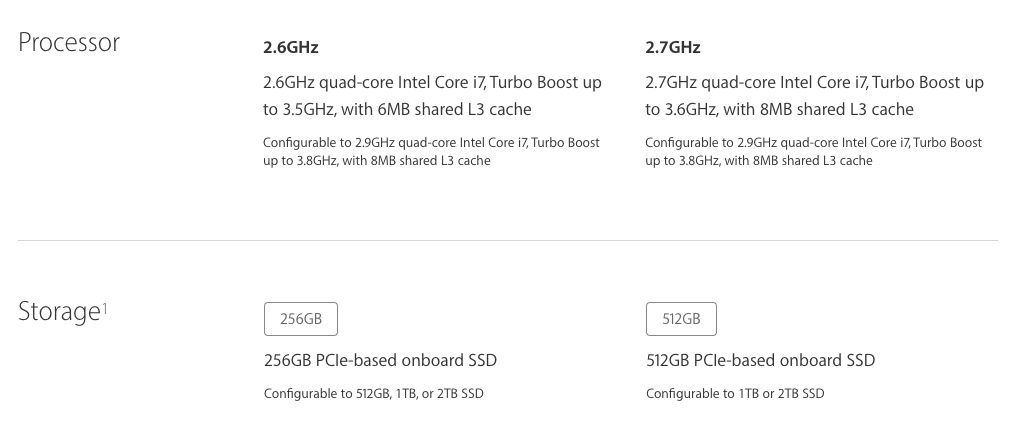Click the 512GB storage badge
This screenshot has height=439, width=1018.
pyautogui.click(x=681, y=319)
